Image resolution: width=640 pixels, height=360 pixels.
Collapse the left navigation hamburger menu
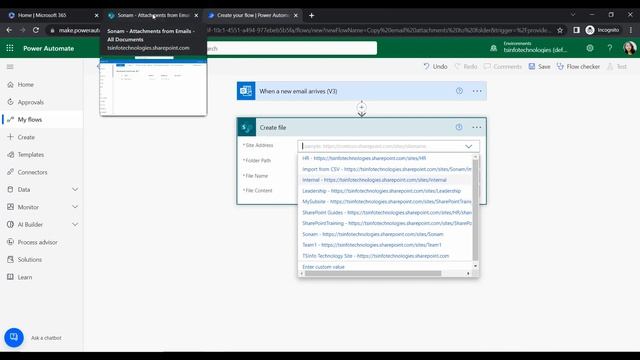[x=10, y=67]
